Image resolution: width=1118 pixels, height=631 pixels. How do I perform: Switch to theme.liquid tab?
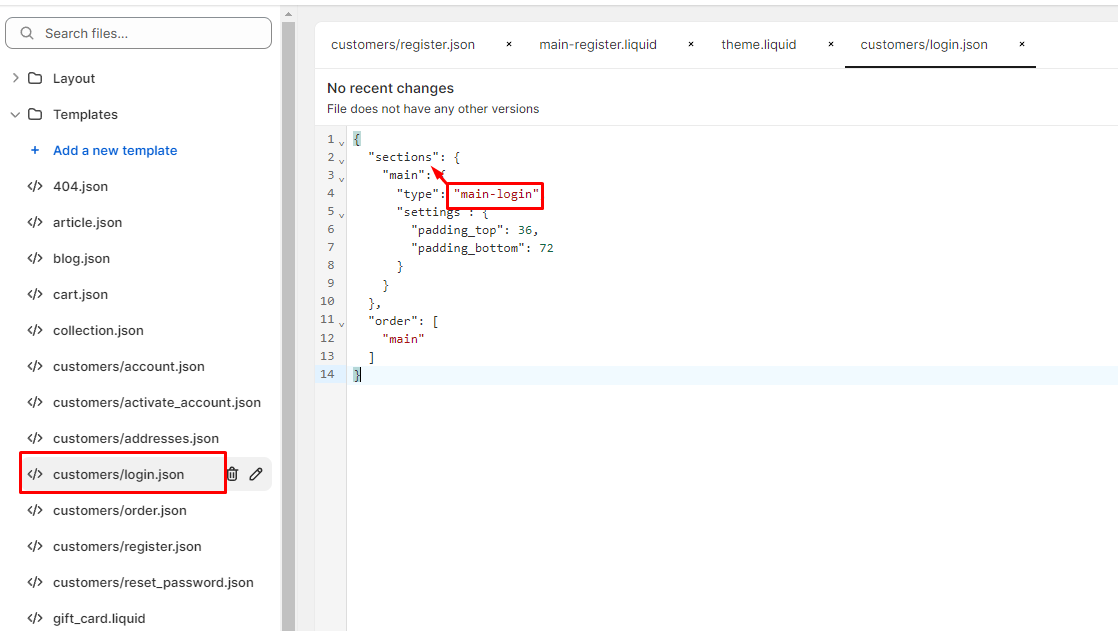[759, 44]
